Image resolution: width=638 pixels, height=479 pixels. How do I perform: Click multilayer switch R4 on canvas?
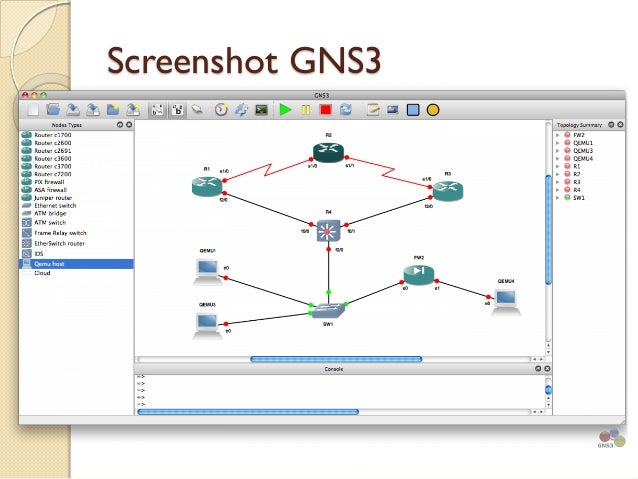pos(328,232)
